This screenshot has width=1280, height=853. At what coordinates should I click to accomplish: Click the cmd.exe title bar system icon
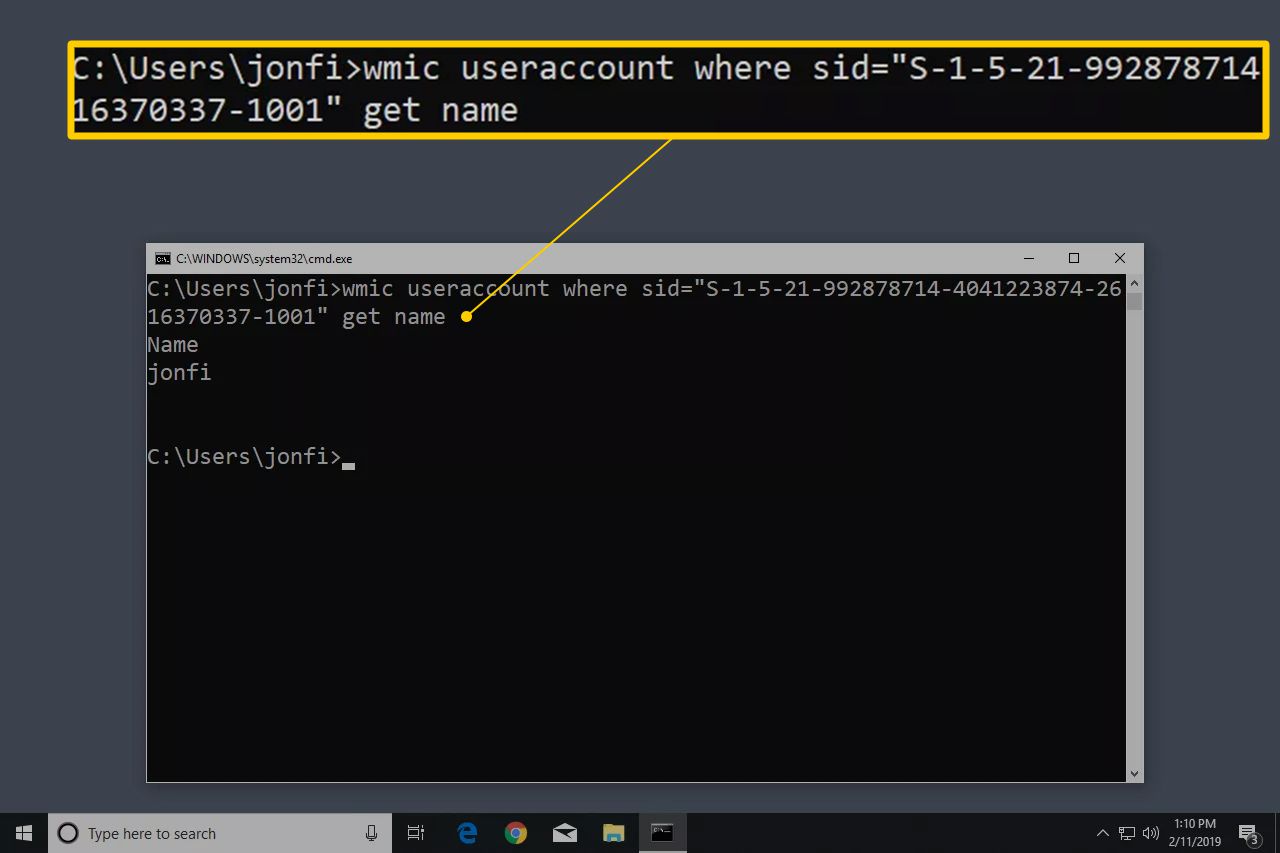(x=162, y=258)
